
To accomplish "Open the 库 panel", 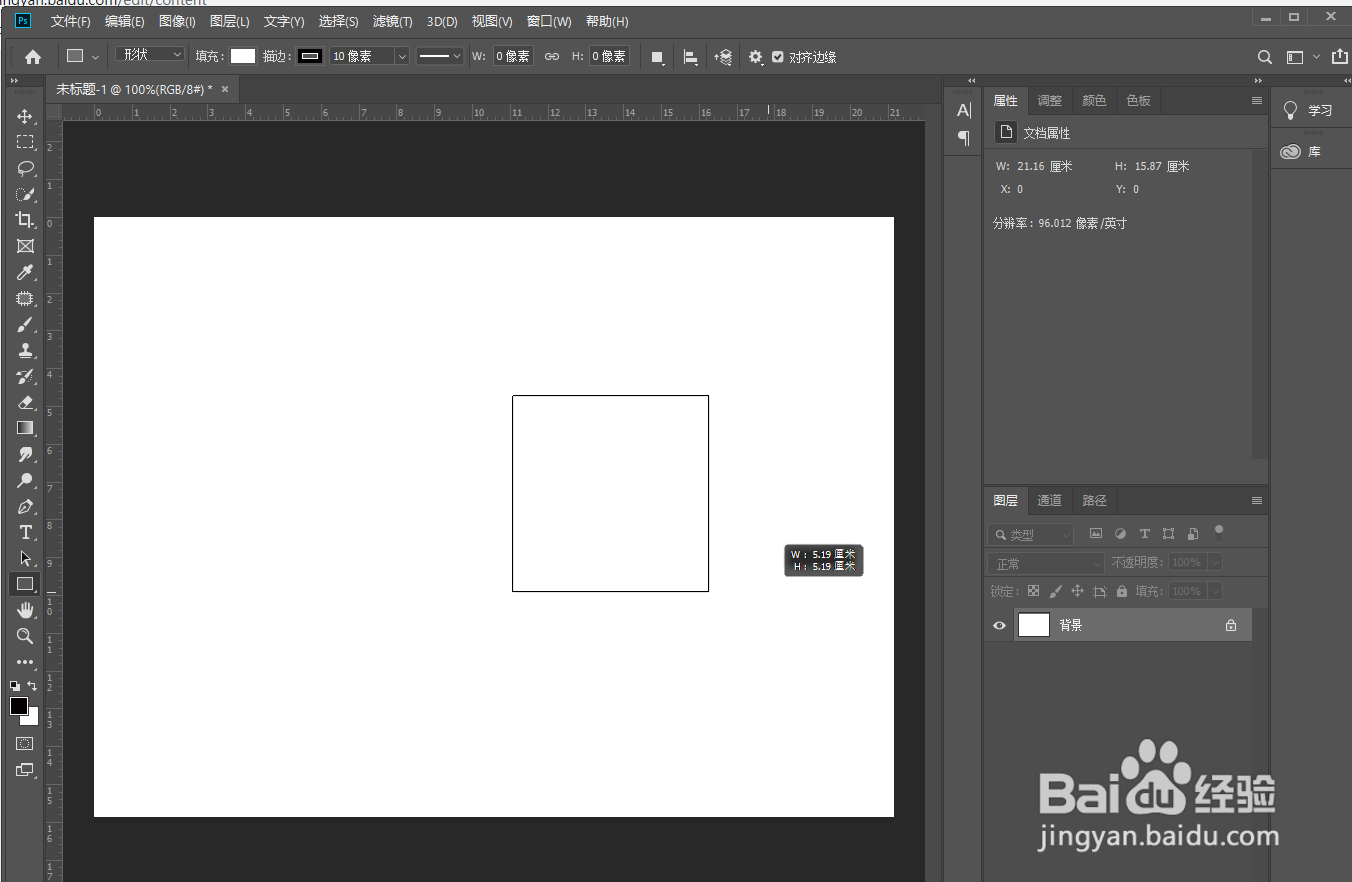I will pyautogui.click(x=1302, y=152).
